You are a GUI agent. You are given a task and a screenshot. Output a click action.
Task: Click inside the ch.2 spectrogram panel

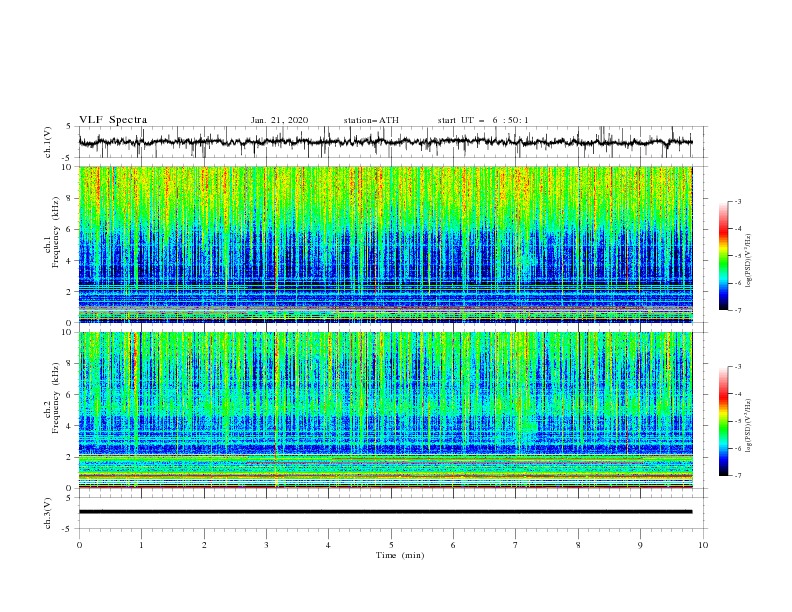pos(385,410)
